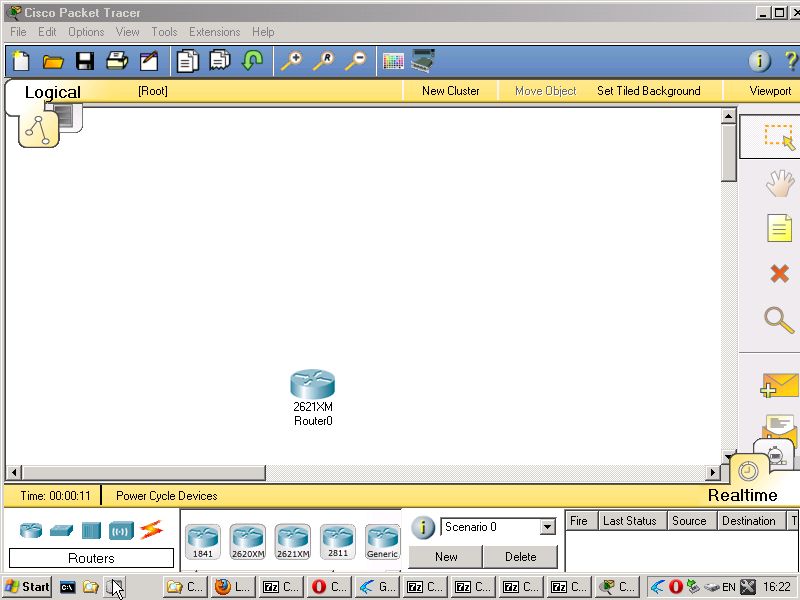The height and width of the screenshot is (600, 800).
Task: Open the custom devices dialog icon
Action: point(423,61)
